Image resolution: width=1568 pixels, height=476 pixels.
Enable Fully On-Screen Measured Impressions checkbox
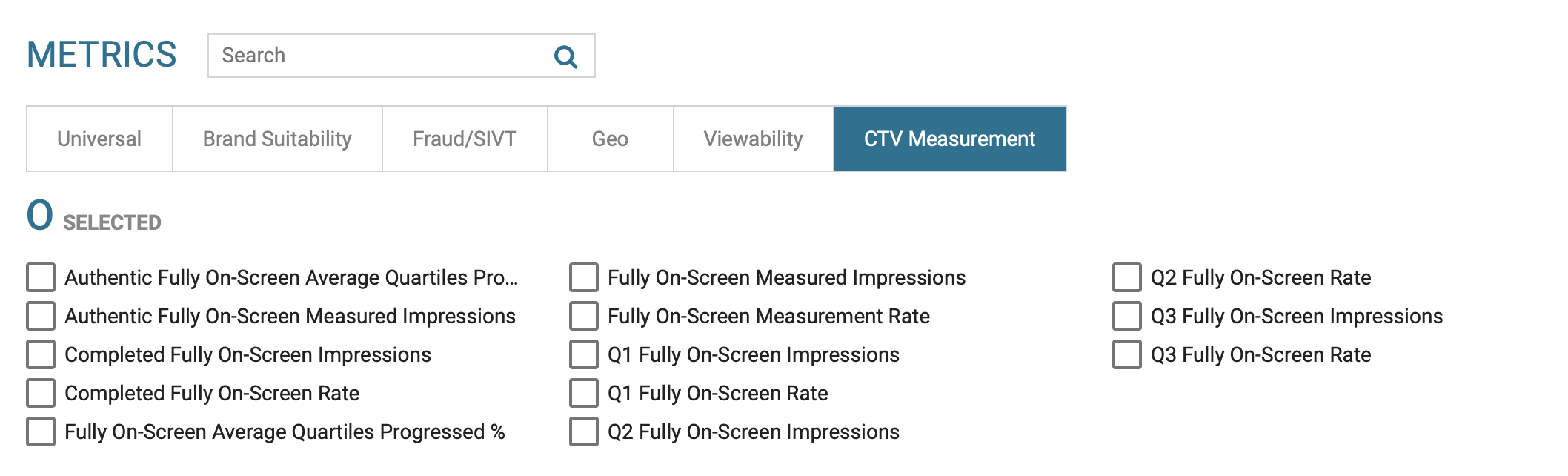(584, 277)
